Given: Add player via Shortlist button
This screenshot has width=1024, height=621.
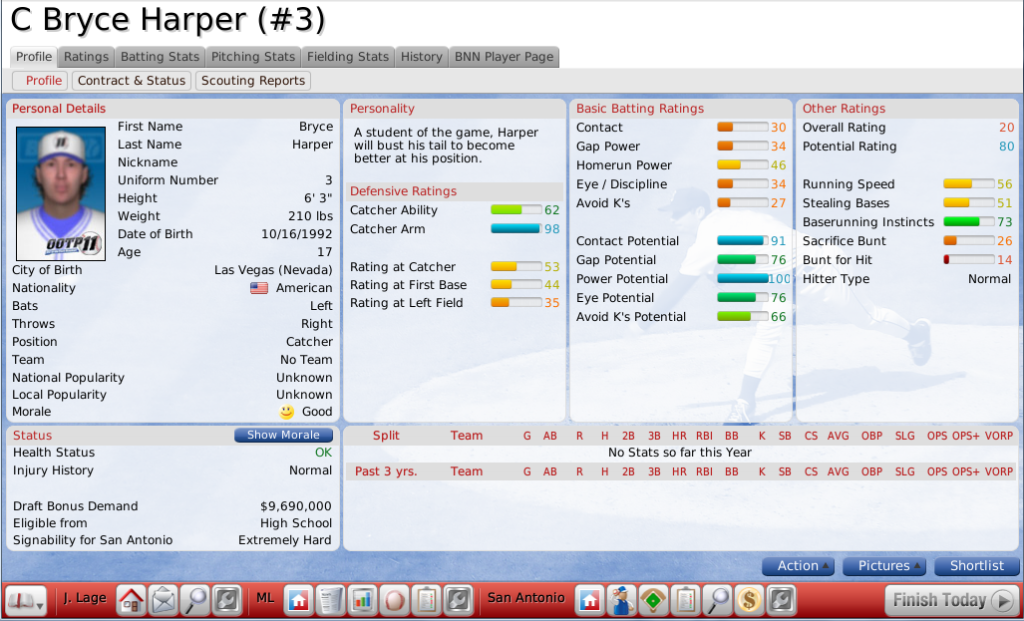Looking at the screenshot, I should (x=976, y=566).
